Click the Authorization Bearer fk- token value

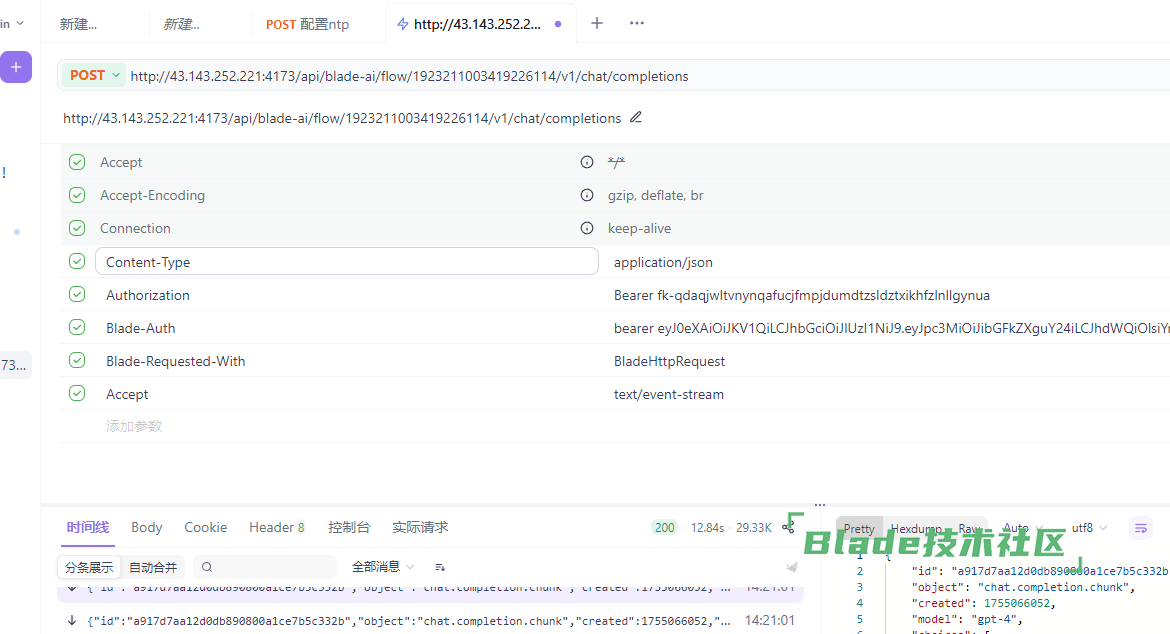click(801, 295)
